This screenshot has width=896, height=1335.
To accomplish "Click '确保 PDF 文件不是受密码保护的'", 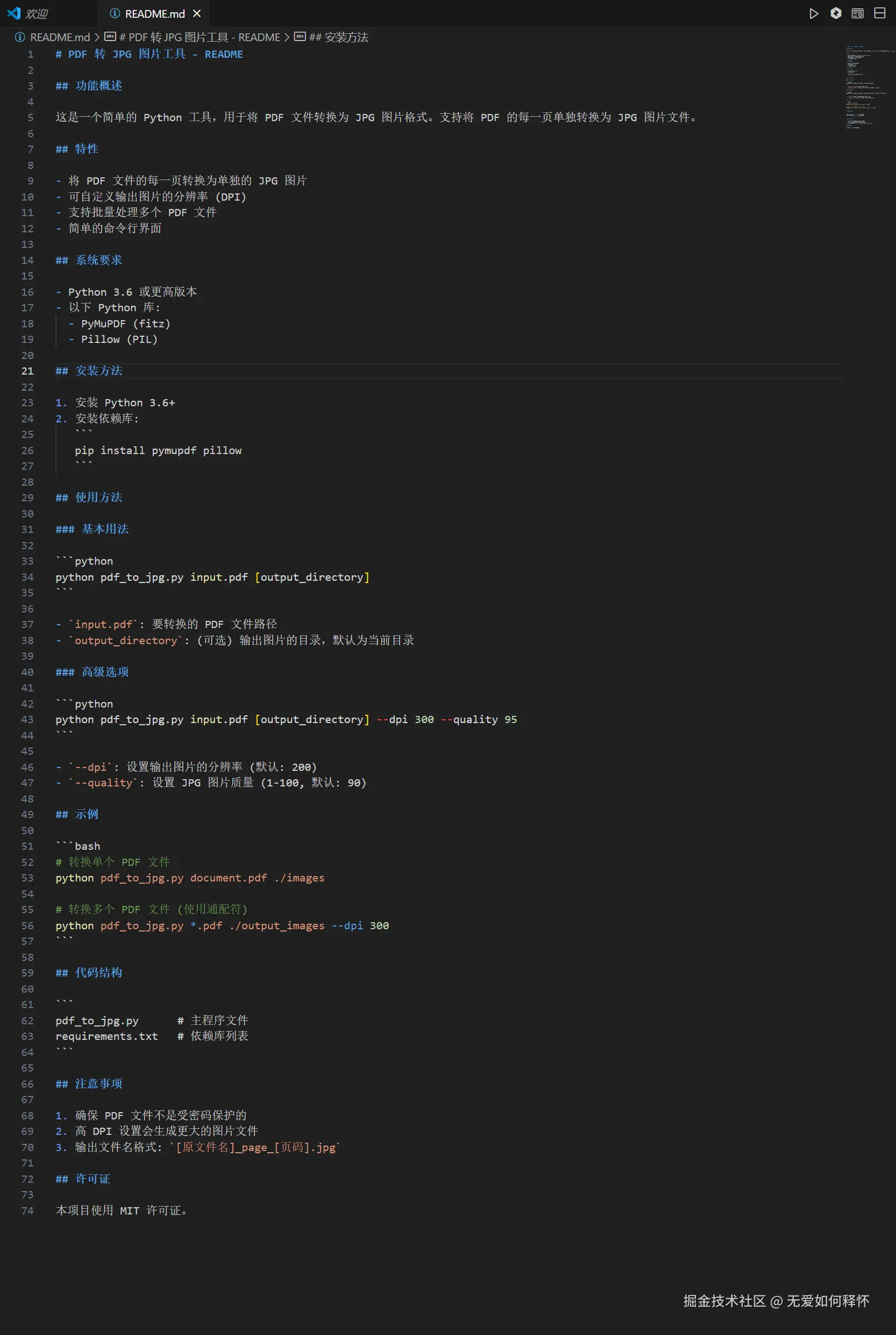I will click(161, 1115).
